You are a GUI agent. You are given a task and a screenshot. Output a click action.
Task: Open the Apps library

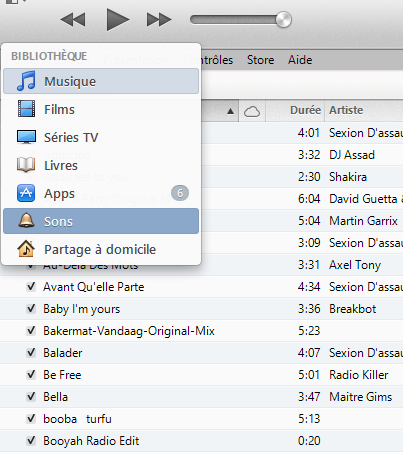coord(101,193)
